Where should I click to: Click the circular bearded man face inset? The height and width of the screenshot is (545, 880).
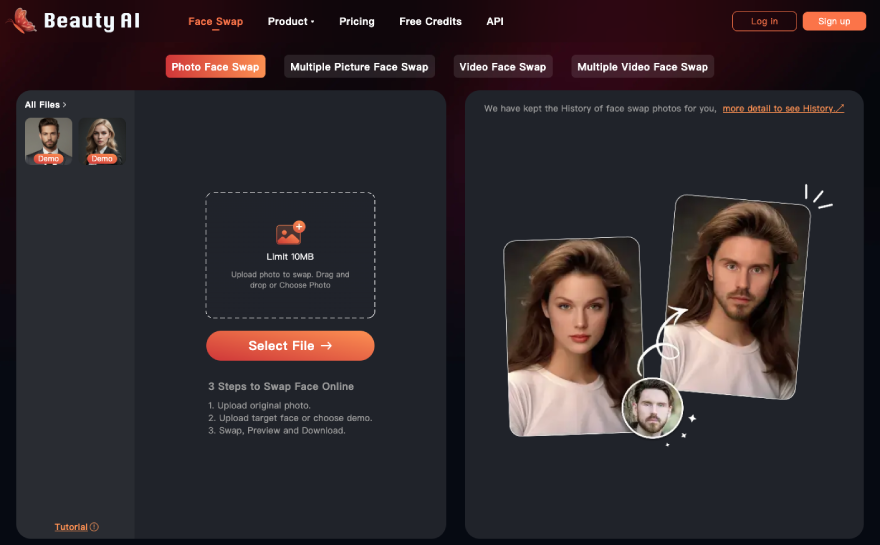coord(651,408)
